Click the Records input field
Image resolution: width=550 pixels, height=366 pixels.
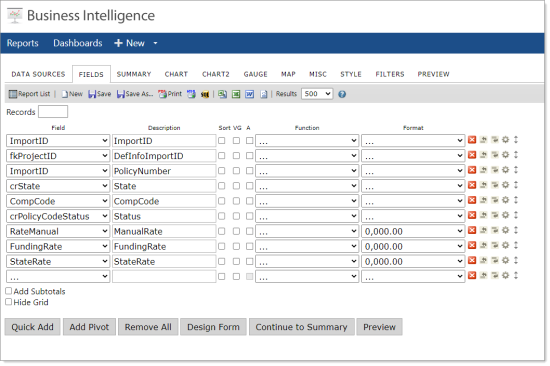53,112
